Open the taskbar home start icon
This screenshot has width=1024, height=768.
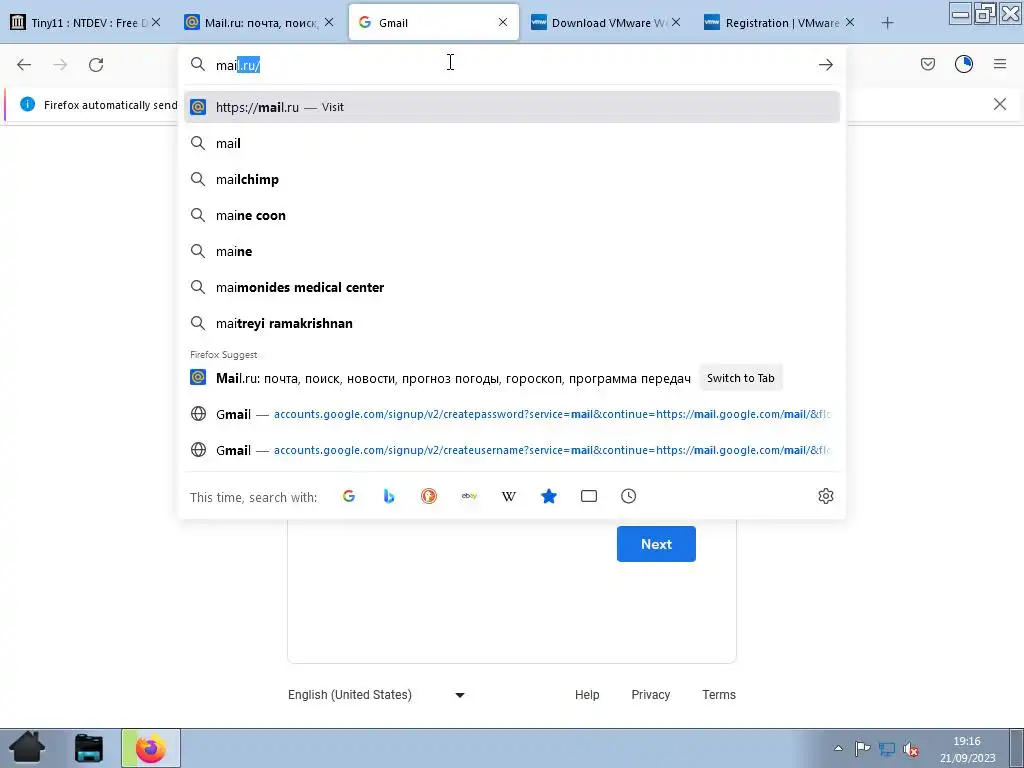pos(27,748)
